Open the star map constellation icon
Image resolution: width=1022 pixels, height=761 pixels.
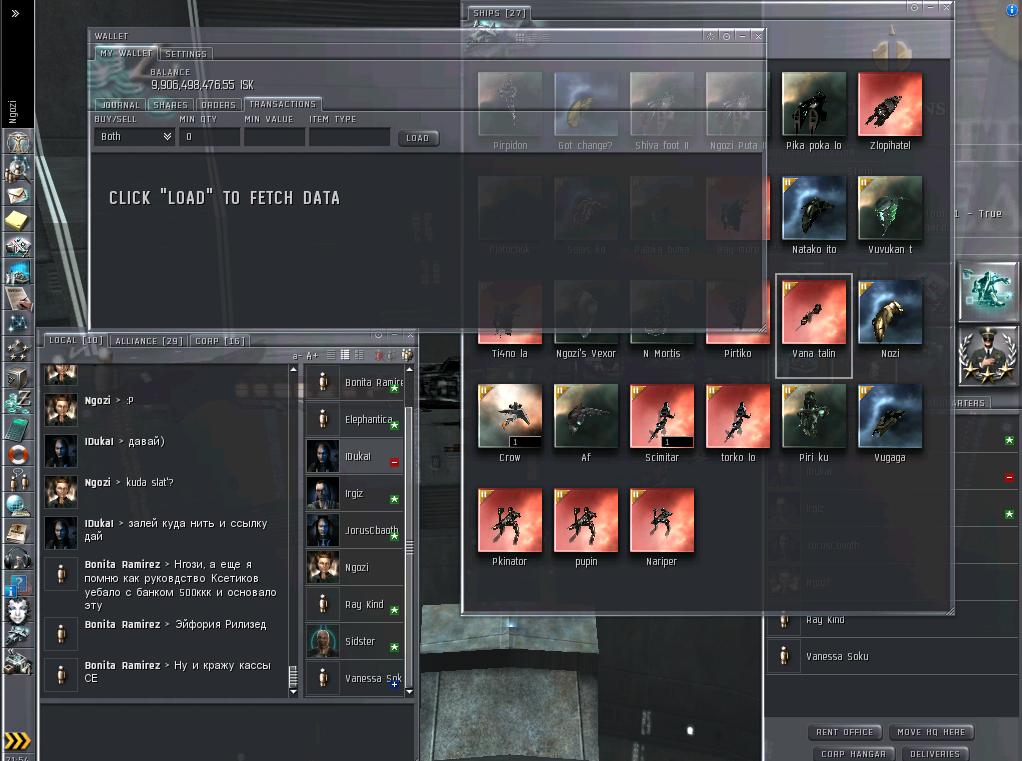click(18, 323)
